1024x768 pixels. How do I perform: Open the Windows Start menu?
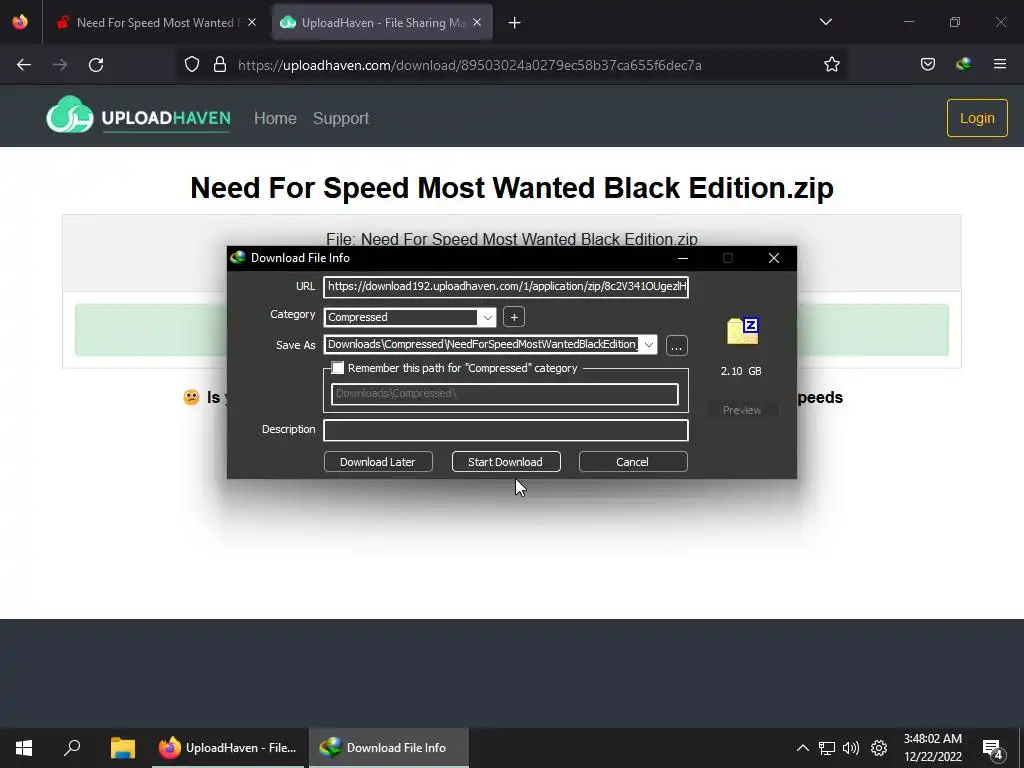tap(24, 748)
